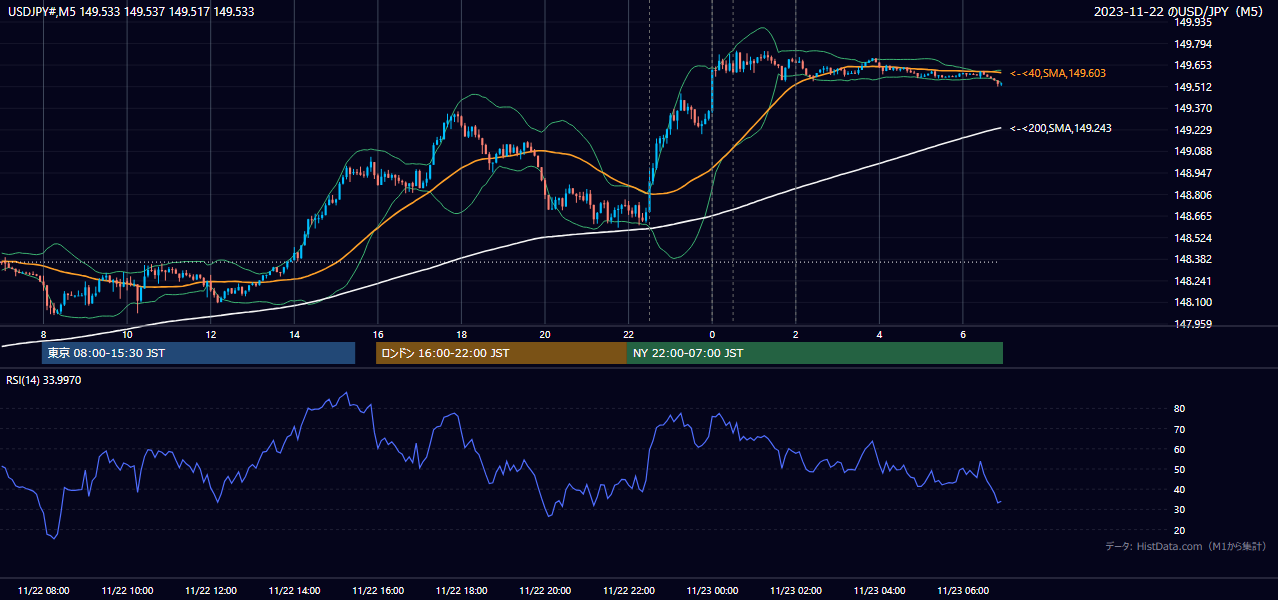Click the RSI 20 level label

(1180, 530)
